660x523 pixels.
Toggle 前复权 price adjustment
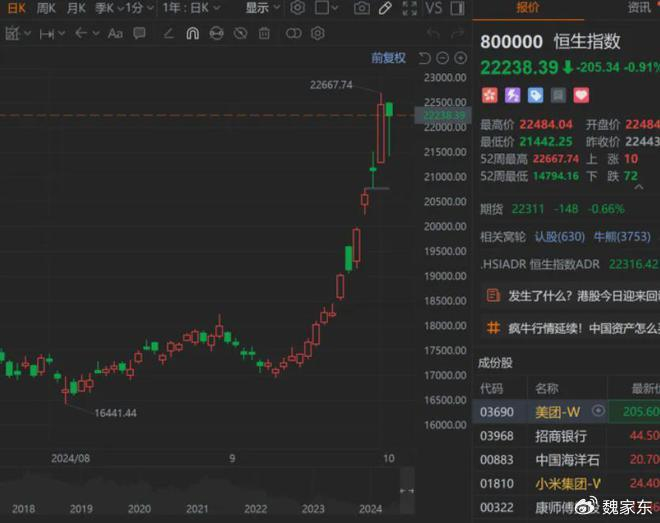click(x=388, y=58)
